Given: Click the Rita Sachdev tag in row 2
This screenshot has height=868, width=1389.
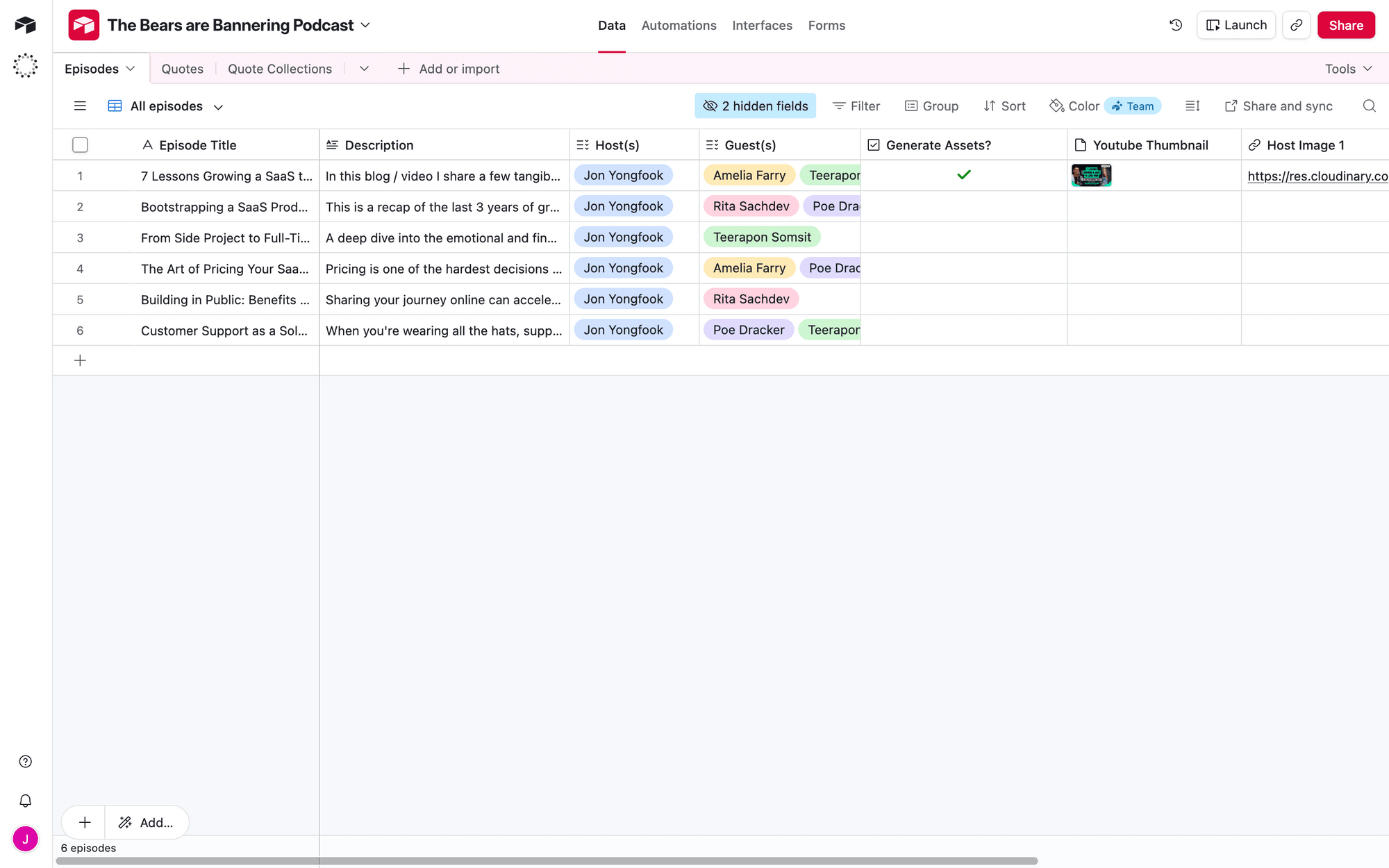Looking at the screenshot, I should tap(751, 206).
